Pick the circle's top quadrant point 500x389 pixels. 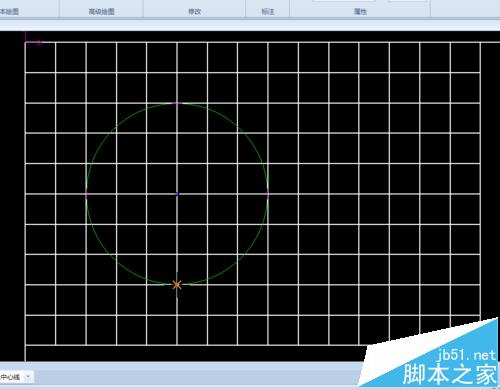click(x=177, y=103)
